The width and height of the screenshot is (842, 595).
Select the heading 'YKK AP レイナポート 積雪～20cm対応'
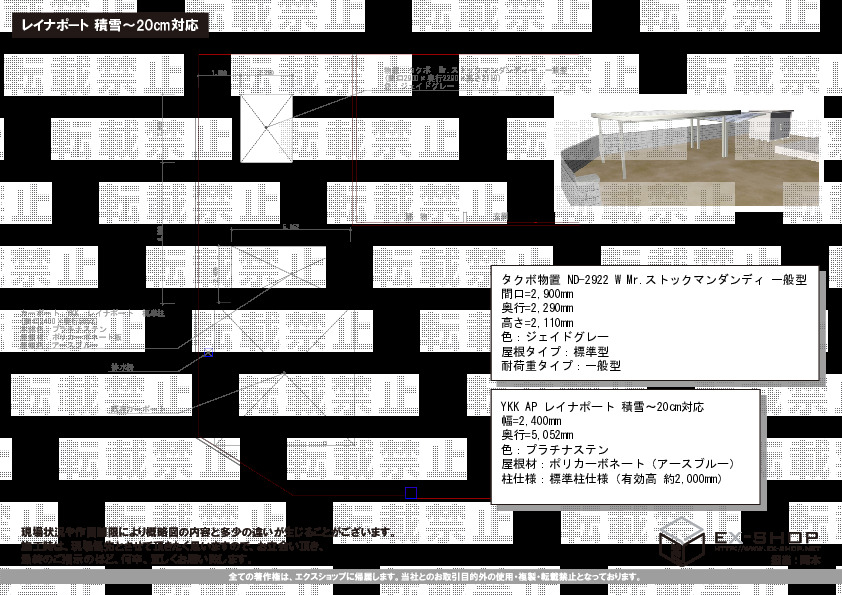[x=602, y=407]
